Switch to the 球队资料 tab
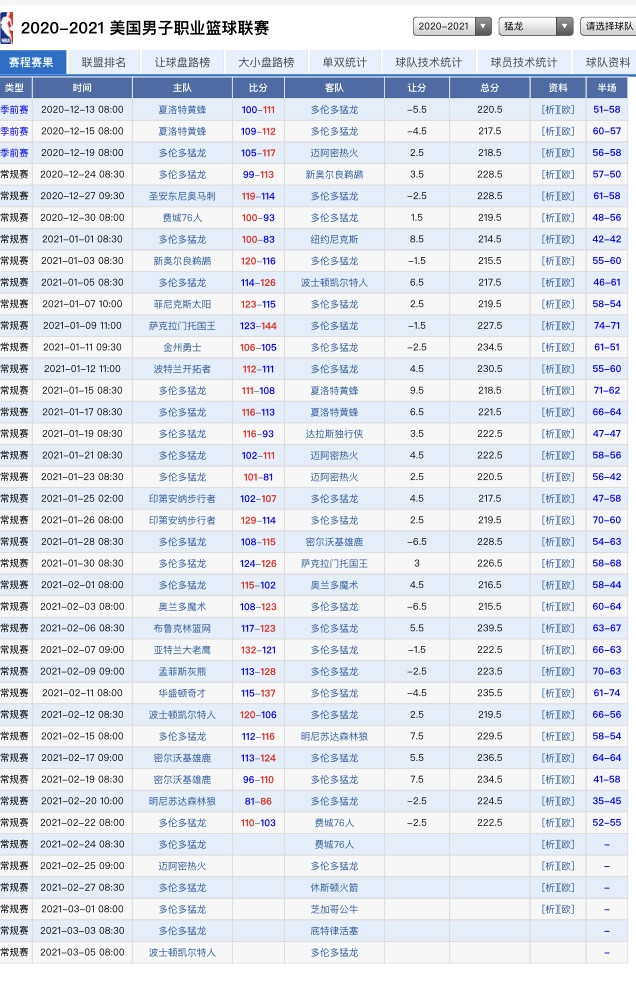 point(607,62)
